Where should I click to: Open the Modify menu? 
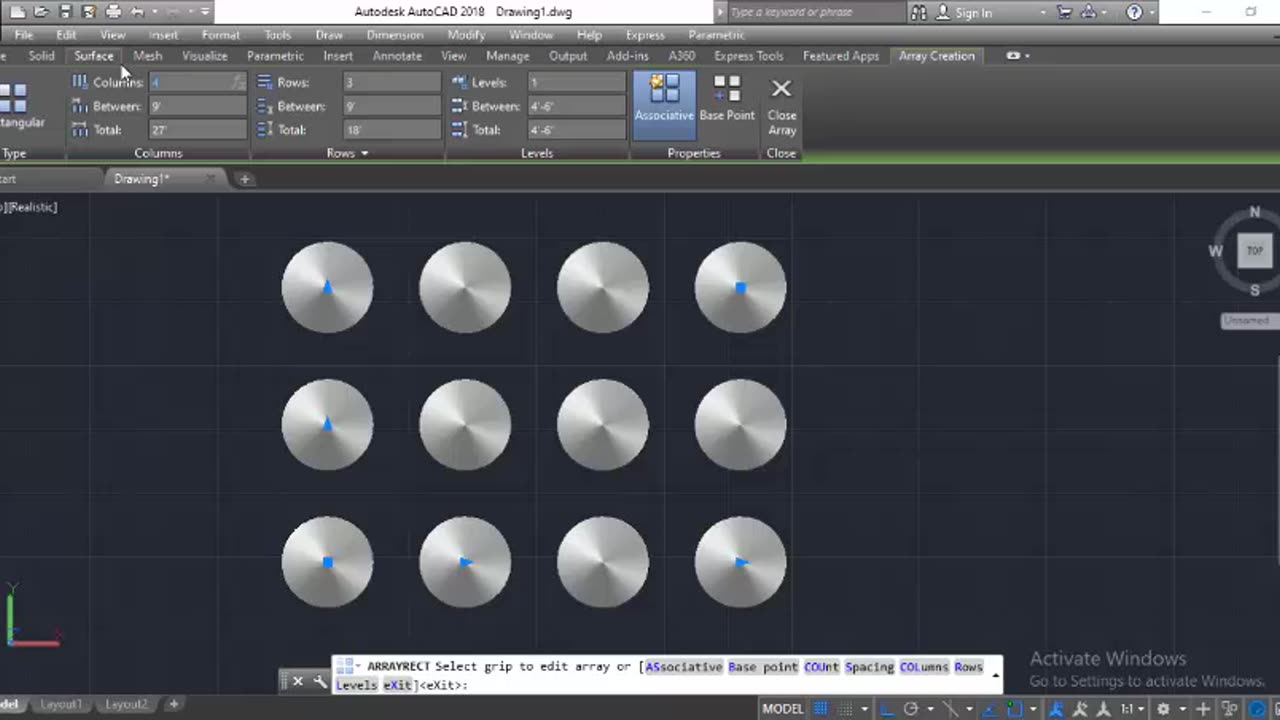(466, 35)
